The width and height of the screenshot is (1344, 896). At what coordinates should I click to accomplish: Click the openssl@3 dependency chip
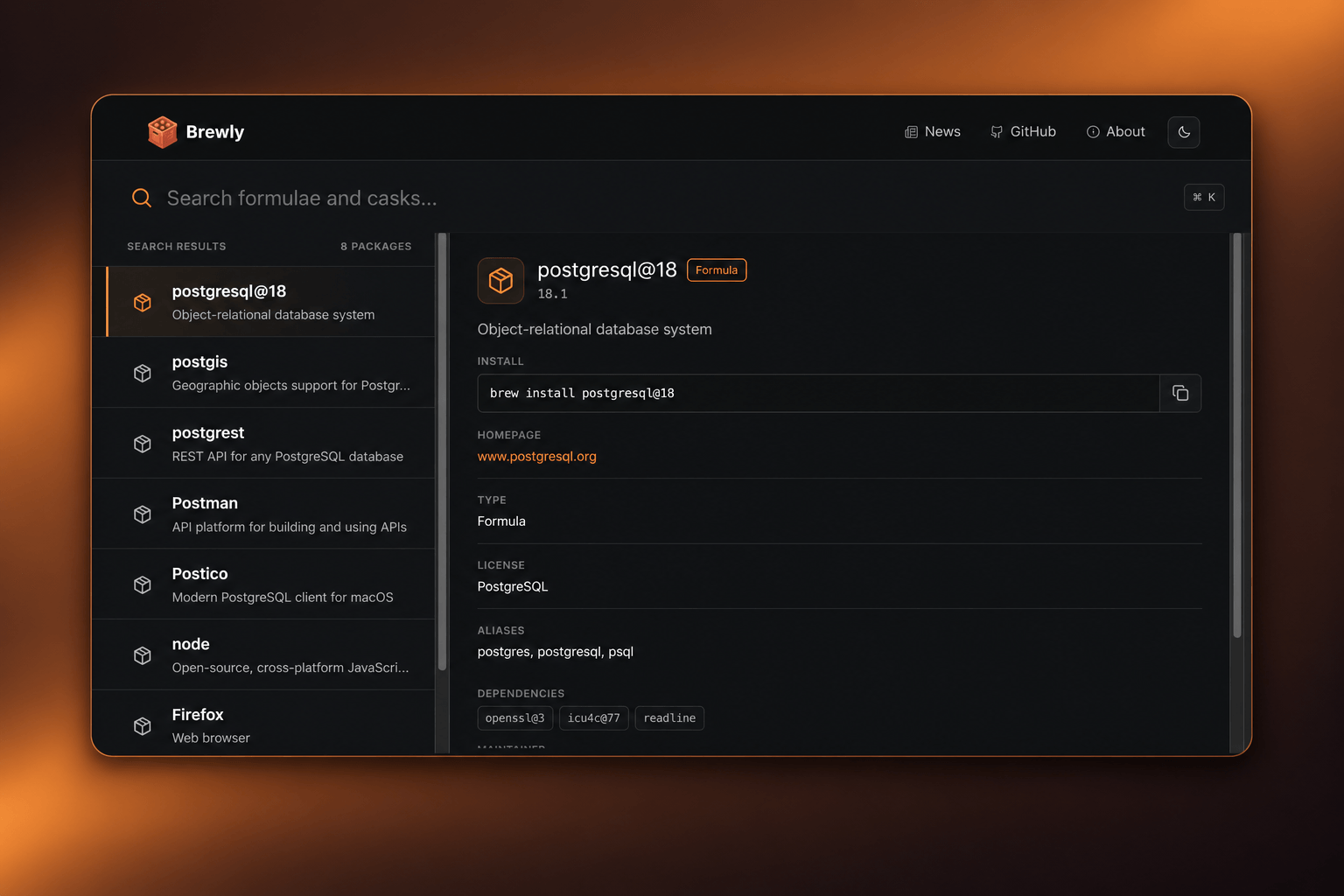click(515, 718)
